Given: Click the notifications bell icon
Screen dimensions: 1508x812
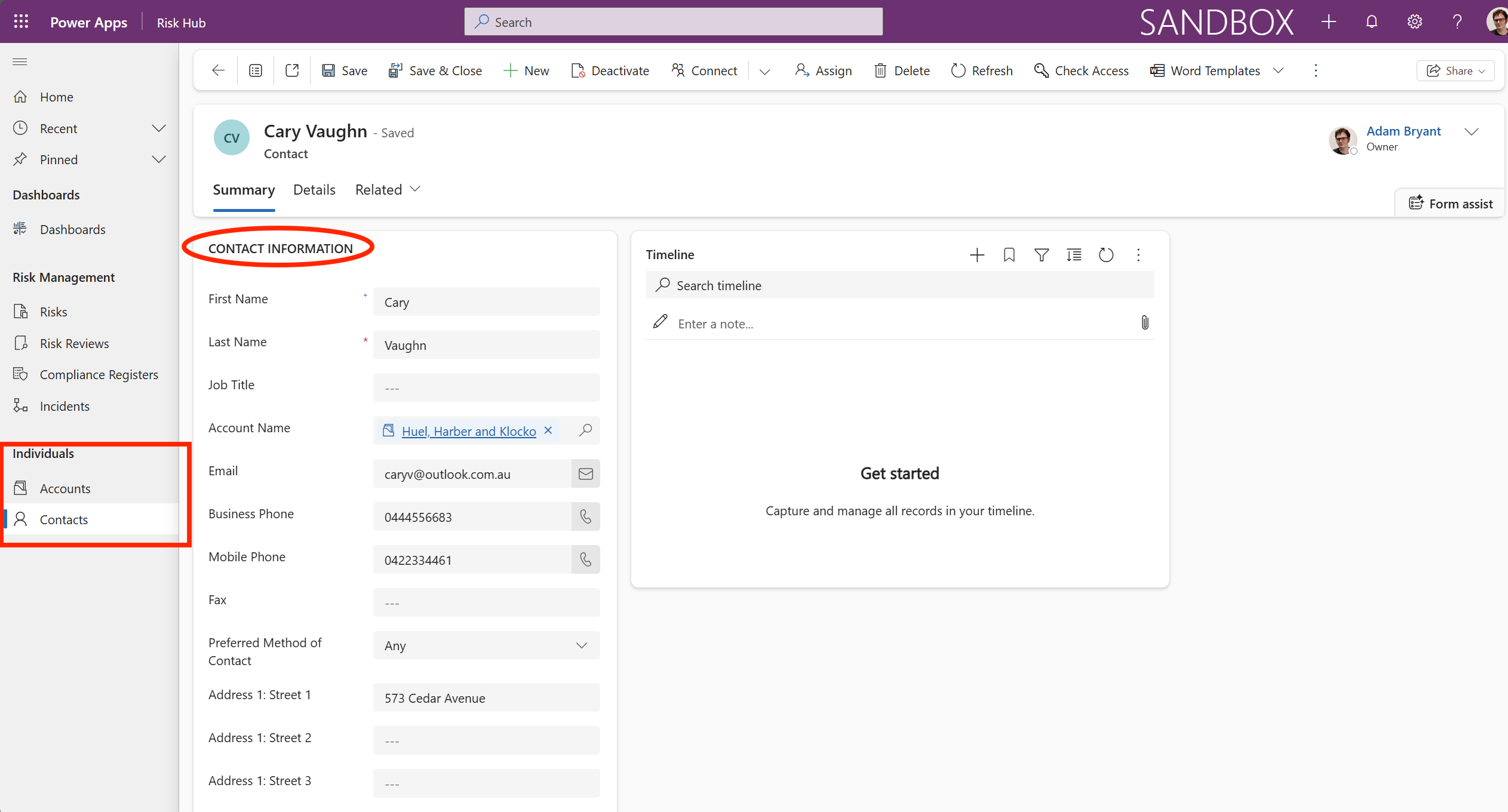Looking at the screenshot, I should pyautogui.click(x=1372, y=22).
